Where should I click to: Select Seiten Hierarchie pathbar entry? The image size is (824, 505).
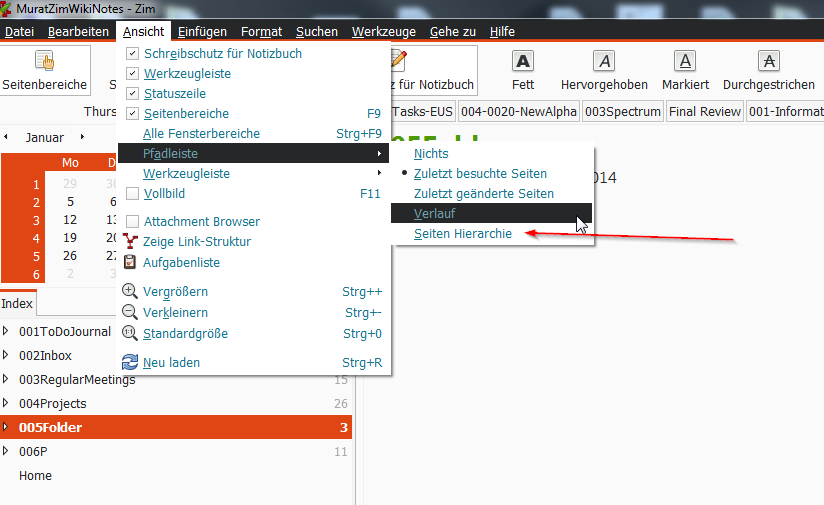coord(462,233)
